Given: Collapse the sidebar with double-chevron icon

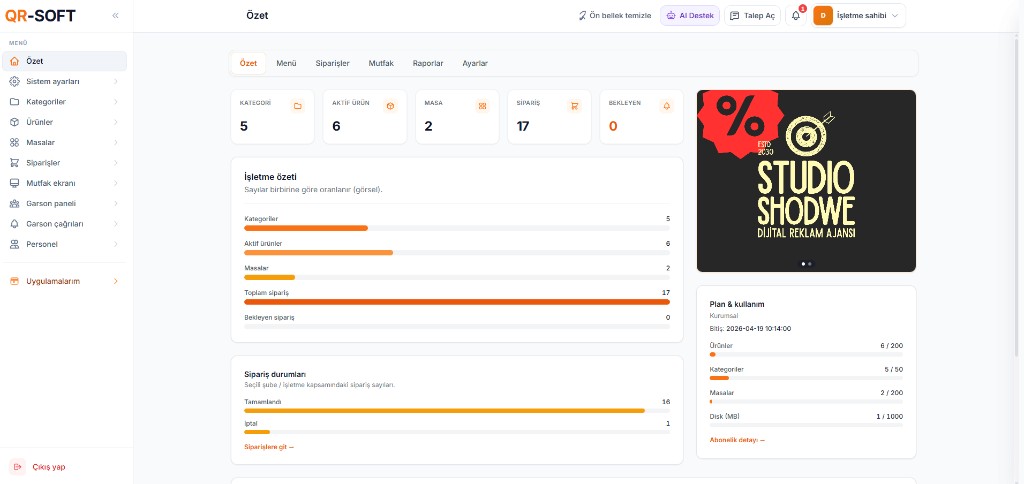Looking at the screenshot, I should coord(115,16).
